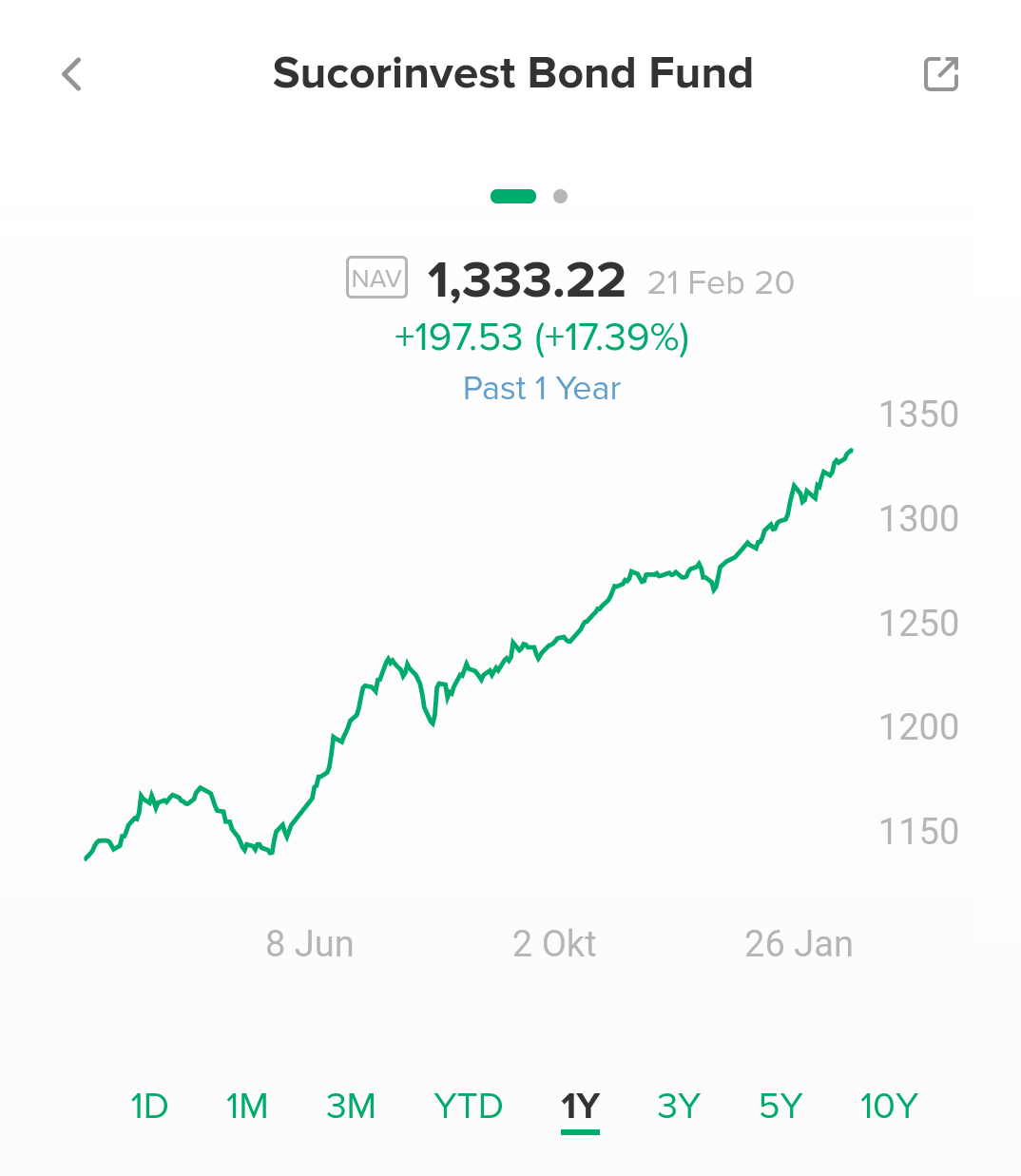Select the 3Y time range
Screen dimensions: 1021x1176
[x=679, y=1107]
